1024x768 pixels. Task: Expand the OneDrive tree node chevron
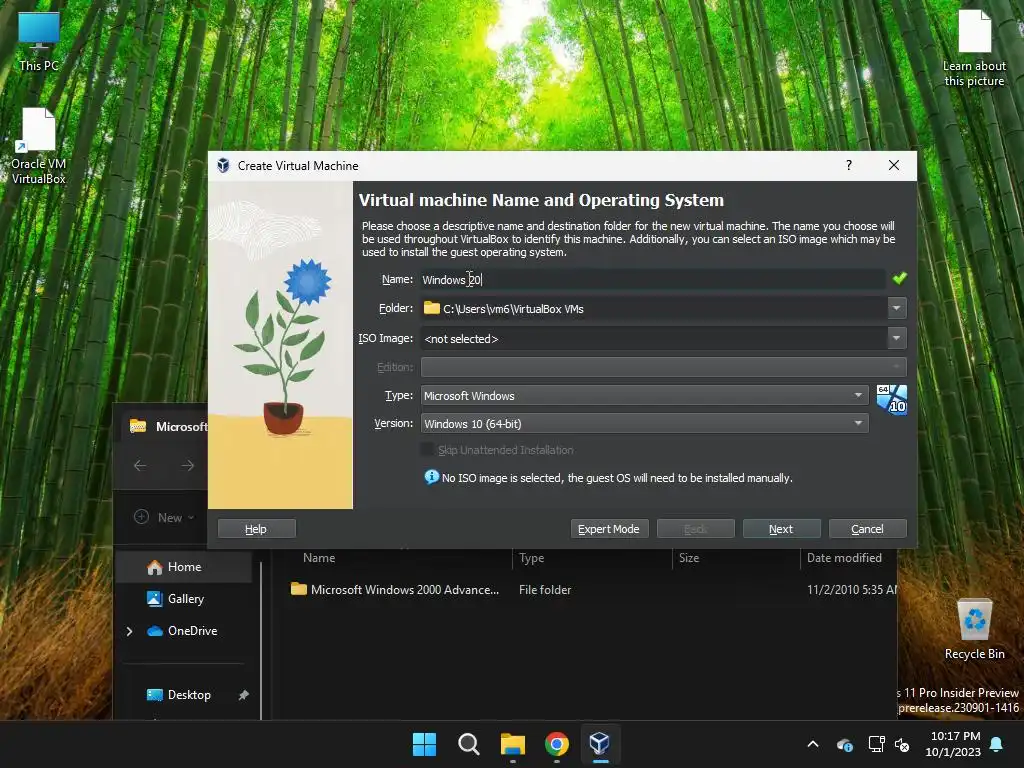[129, 631]
